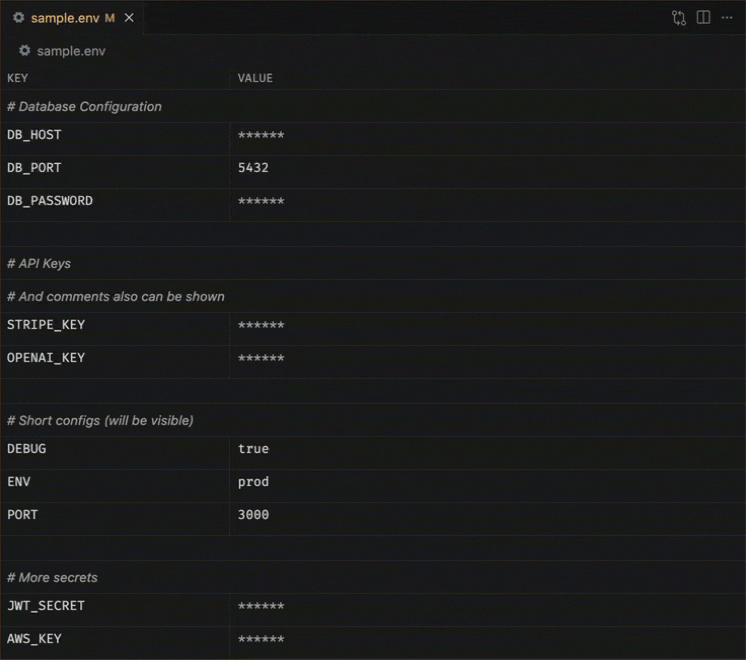Click the ENV value prod
The width and height of the screenshot is (746, 660).
pyautogui.click(x=253, y=482)
